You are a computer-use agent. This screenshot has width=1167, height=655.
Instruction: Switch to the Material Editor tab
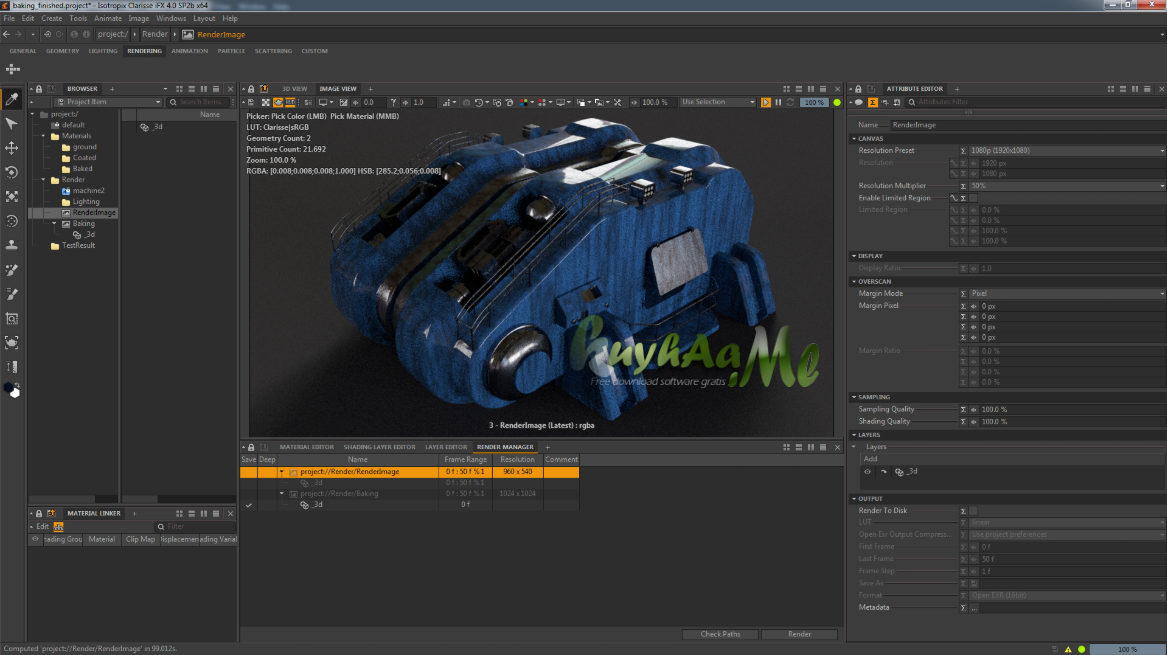coord(307,447)
